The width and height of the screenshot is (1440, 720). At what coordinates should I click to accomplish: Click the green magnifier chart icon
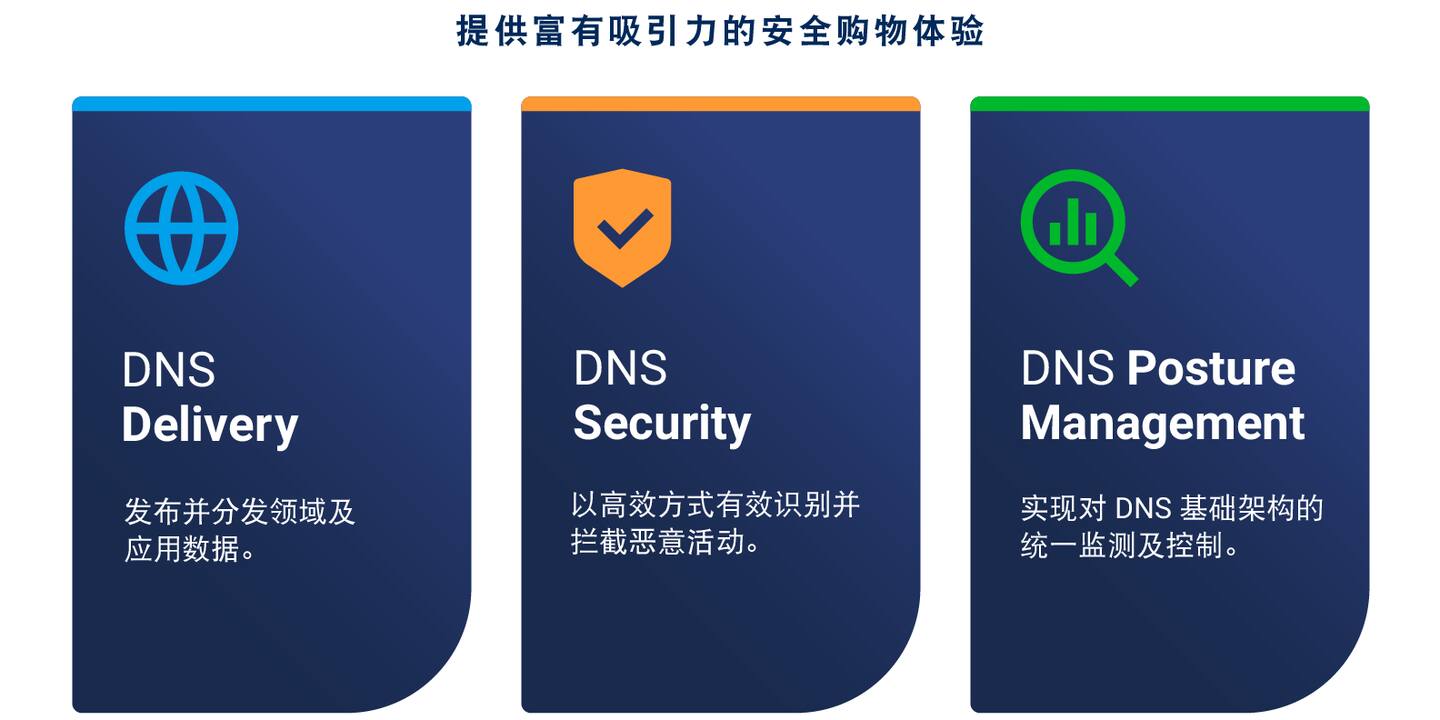[1078, 227]
